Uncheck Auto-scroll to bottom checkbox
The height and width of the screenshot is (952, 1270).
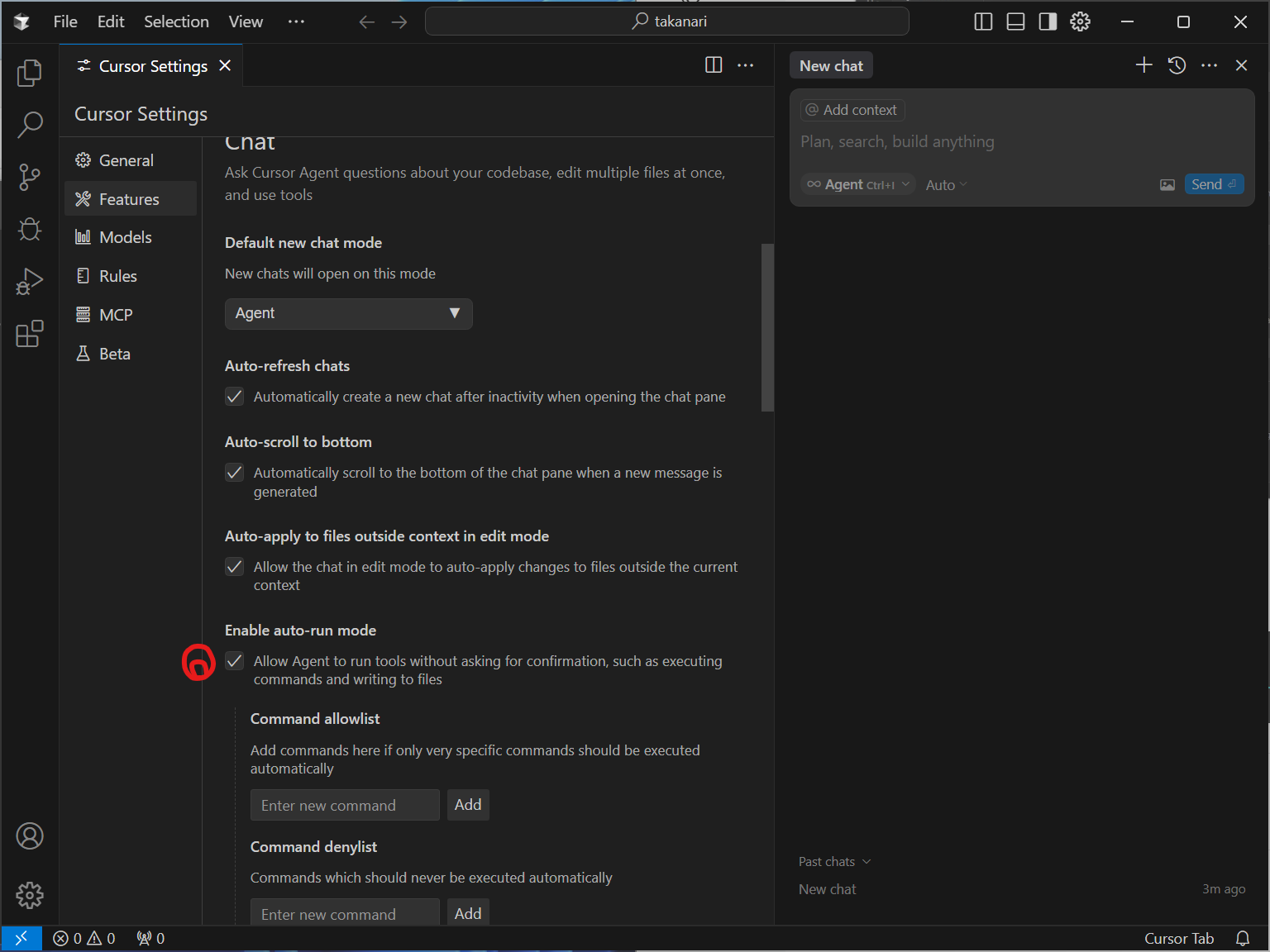(235, 473)
